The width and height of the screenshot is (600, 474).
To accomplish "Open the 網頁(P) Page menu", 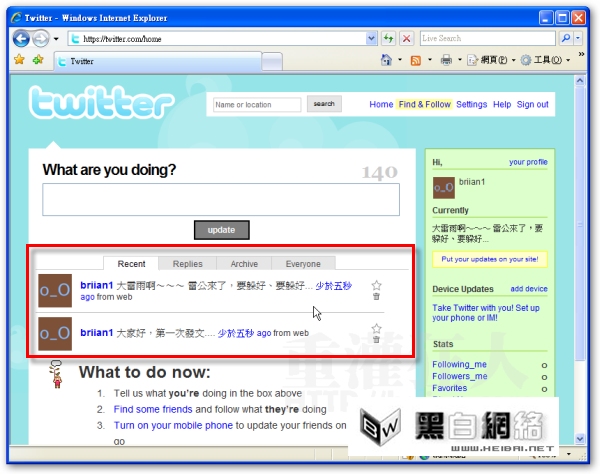I will (x=491, y=60).
